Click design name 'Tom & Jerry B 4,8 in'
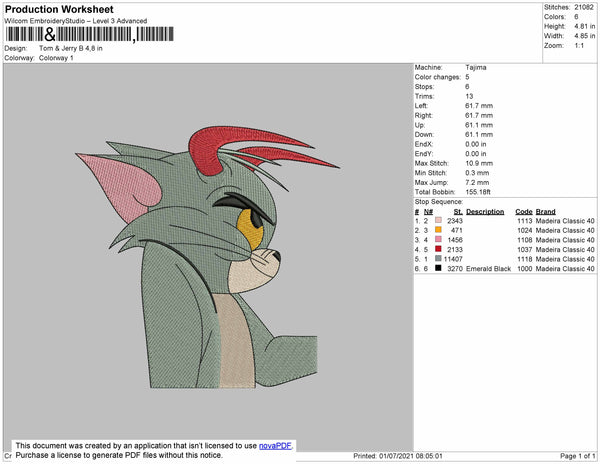This screenshot has height=464, width=600. [x=71, y=48]
